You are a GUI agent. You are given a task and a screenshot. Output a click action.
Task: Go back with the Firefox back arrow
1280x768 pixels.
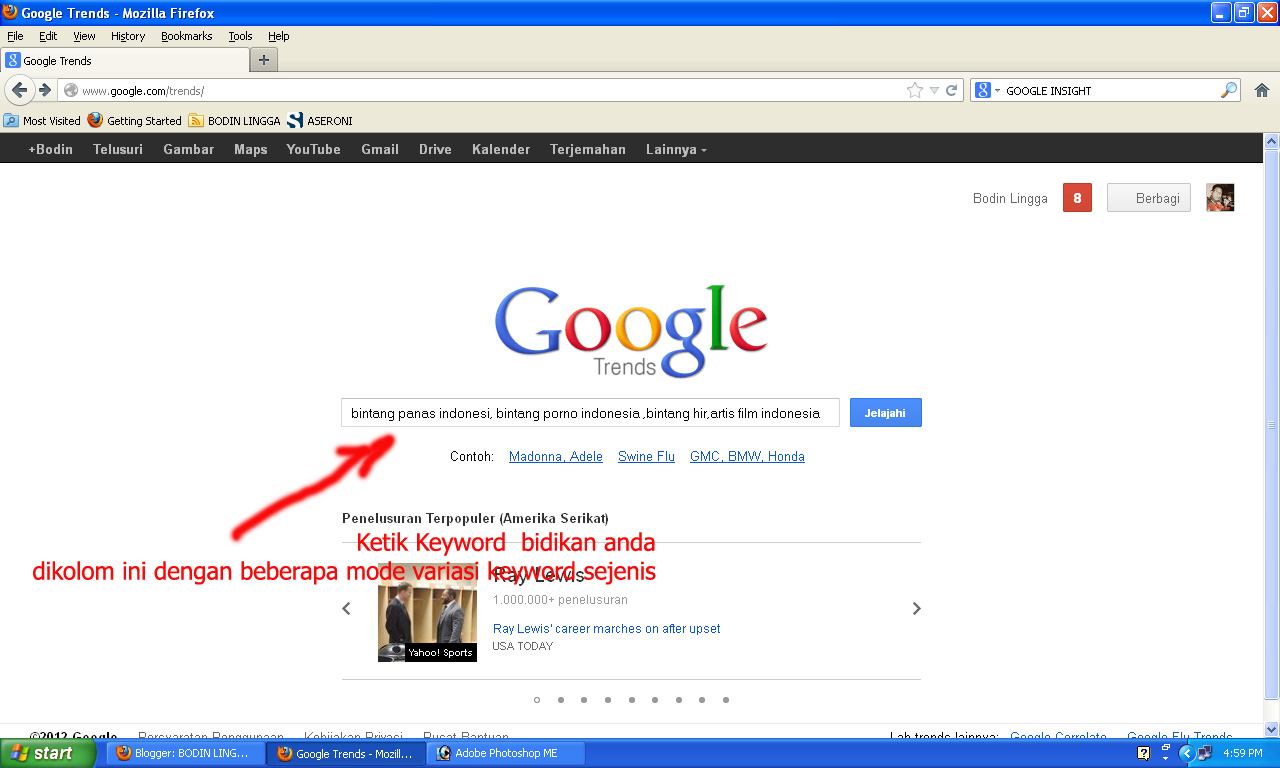(19, 90)
